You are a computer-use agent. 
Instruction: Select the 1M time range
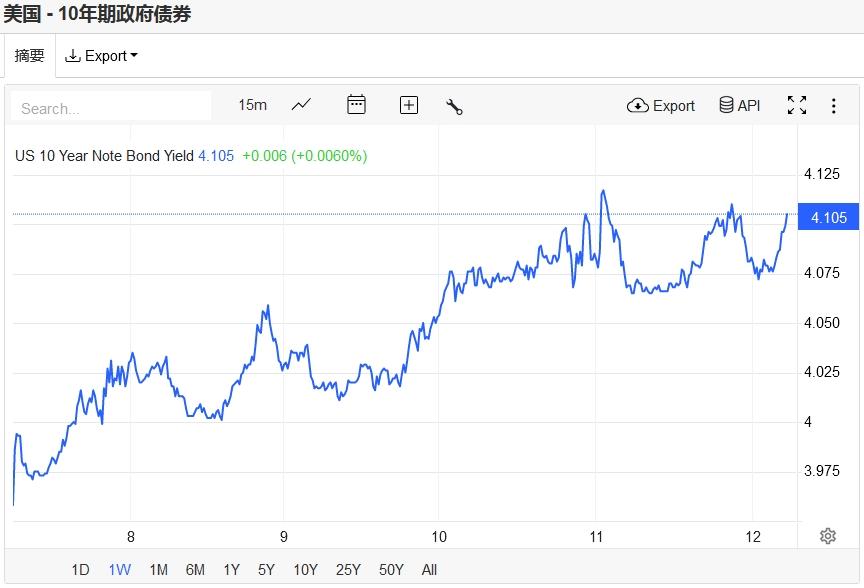pyautogui.click(x=158, y=570)
